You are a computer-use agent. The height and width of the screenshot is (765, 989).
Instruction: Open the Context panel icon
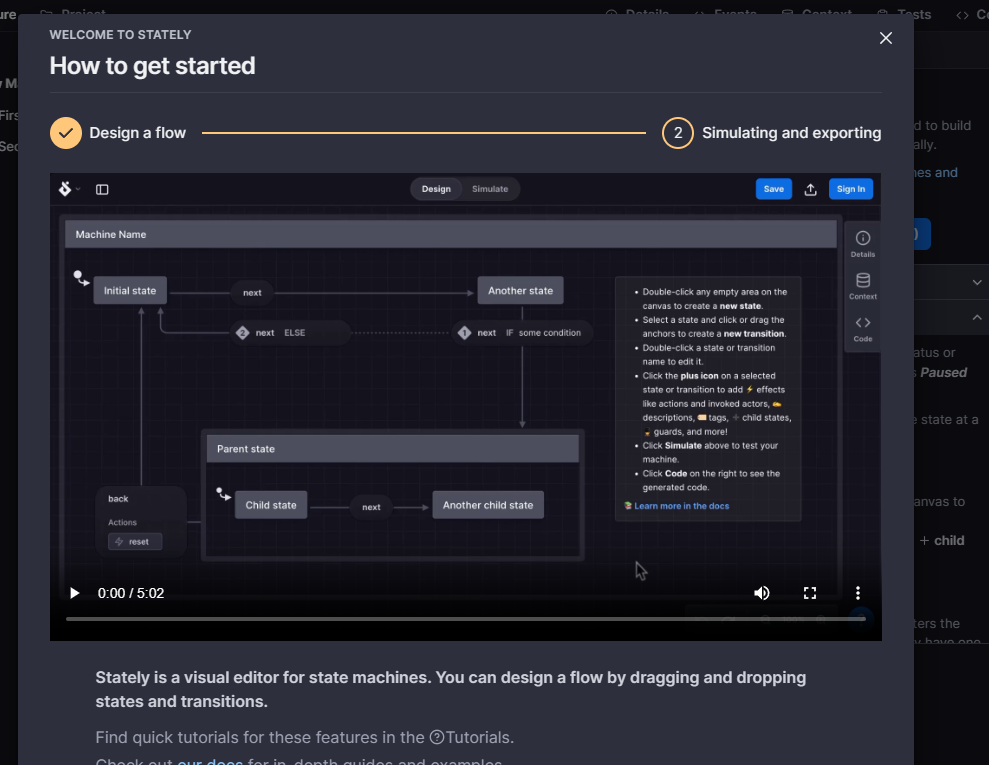pos(862,287)
